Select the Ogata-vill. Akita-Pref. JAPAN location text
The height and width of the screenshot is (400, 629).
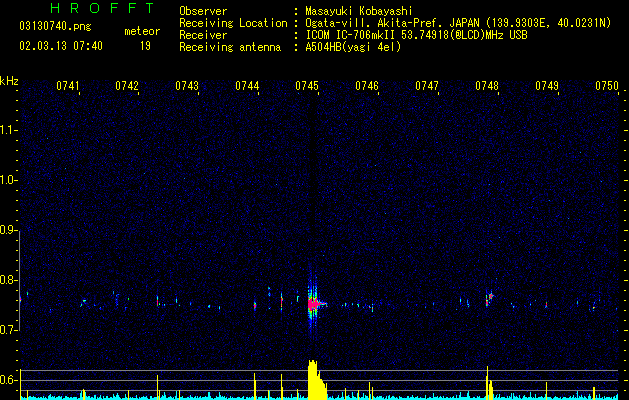point(458,23)
